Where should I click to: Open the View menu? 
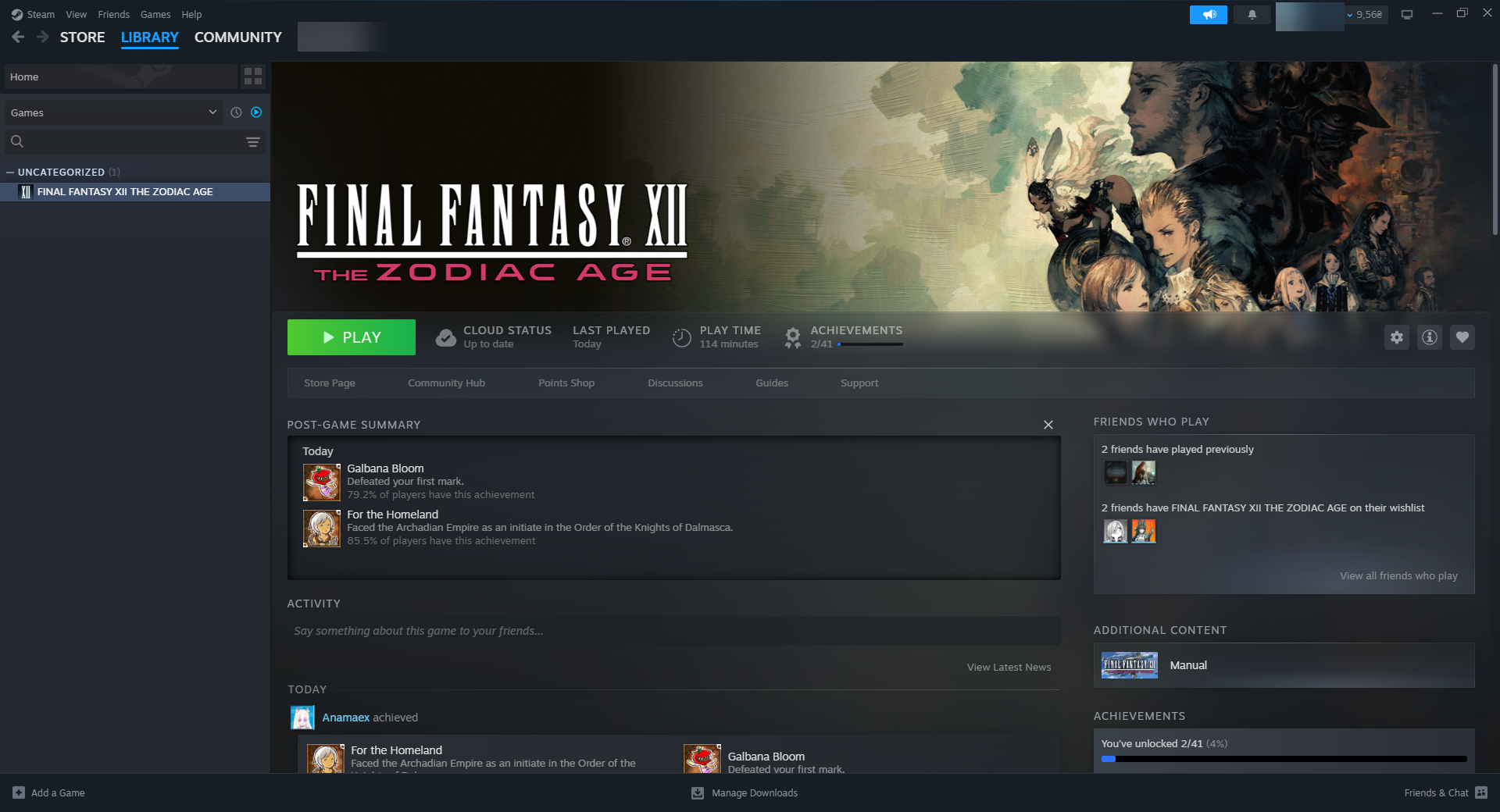click(x=77, y=15)
